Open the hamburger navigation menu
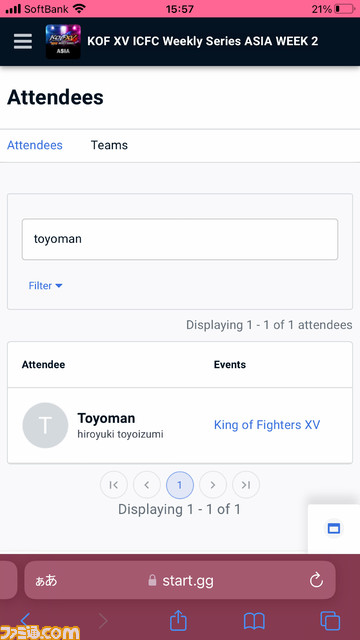360x640 pixels. [23, 41]
